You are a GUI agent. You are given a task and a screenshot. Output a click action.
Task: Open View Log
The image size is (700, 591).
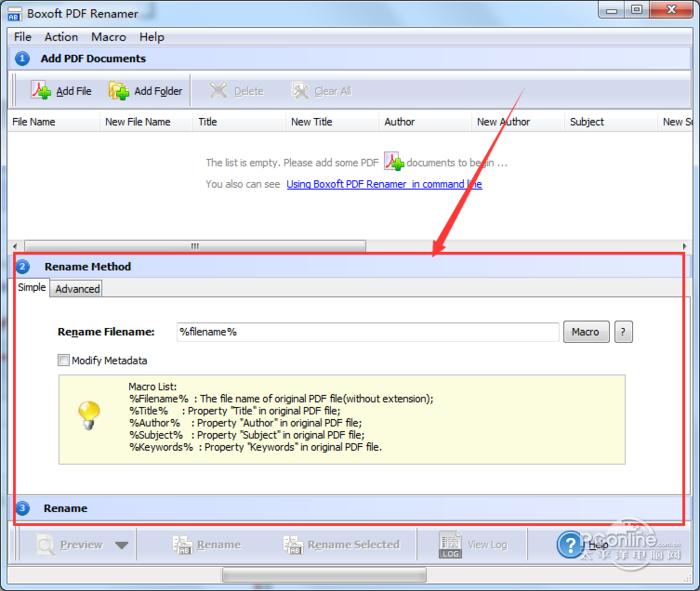[473, 545]
